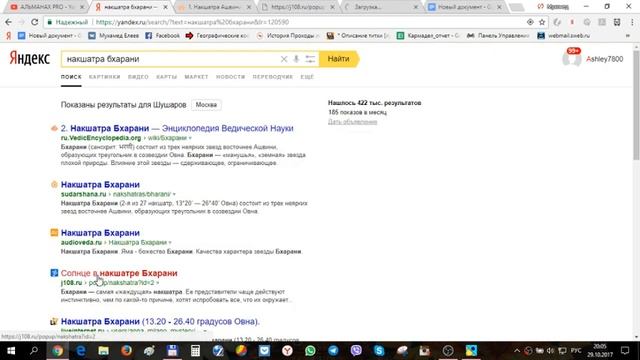
Task: Open the taskbar search magnifier
Action: 34,351
